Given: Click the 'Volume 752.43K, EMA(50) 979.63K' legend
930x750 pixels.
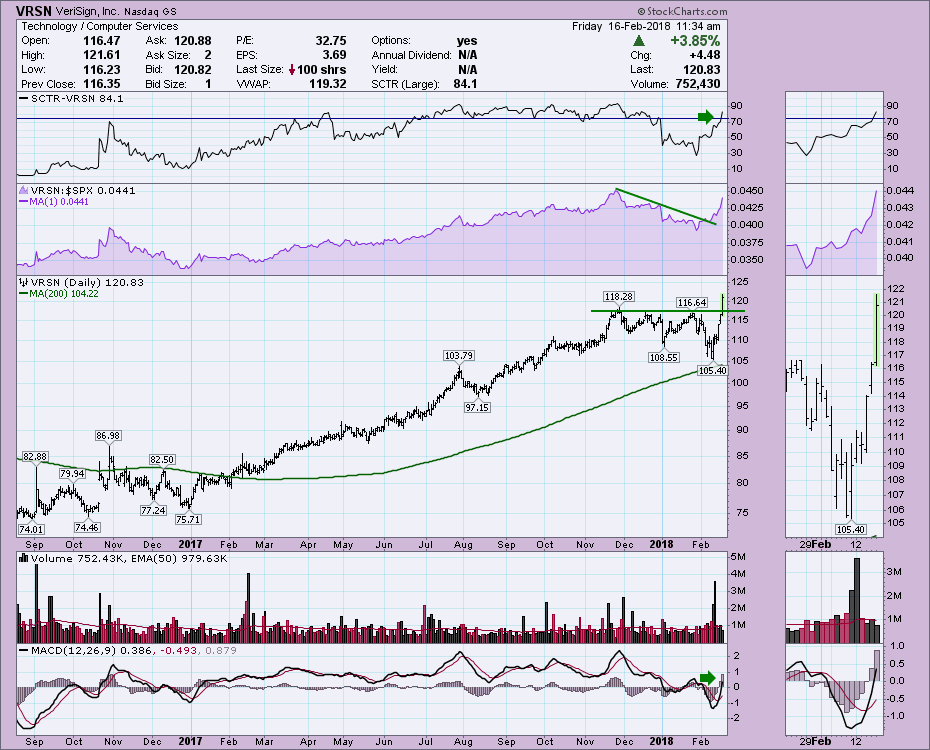Looking at the screenshot, I should tap(129, 558).
